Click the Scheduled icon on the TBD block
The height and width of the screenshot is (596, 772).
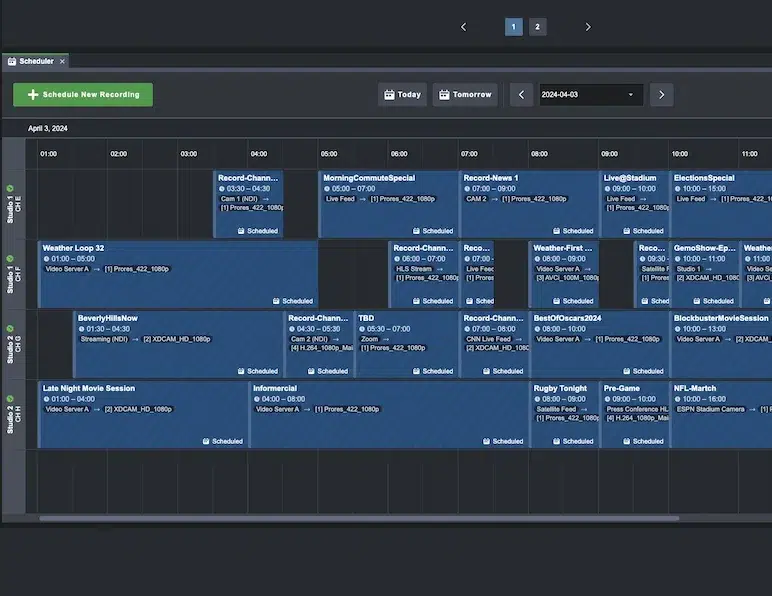(x=416, y=371)
